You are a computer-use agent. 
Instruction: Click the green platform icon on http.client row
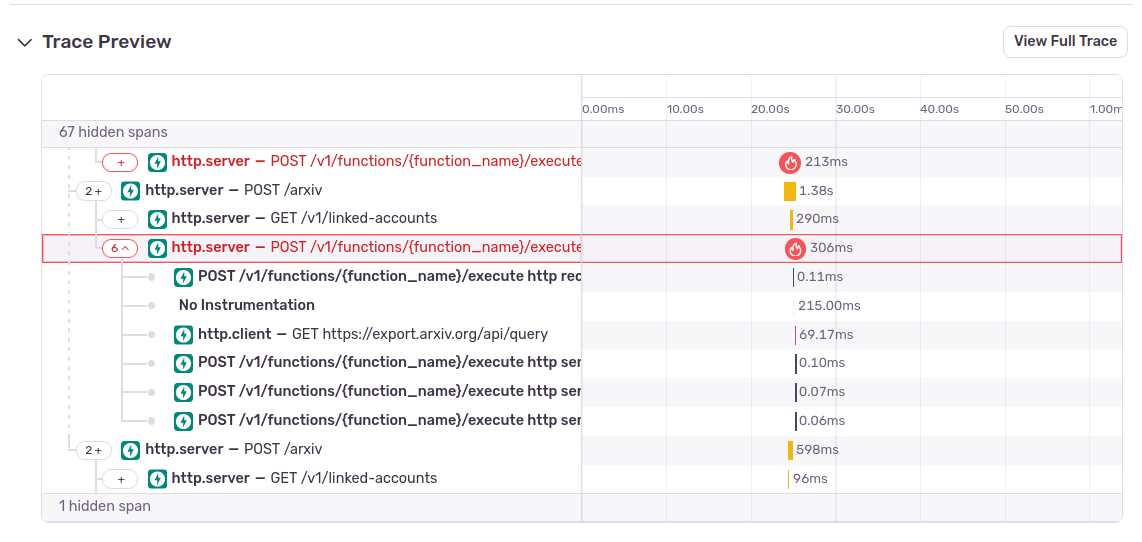point(183,334)
